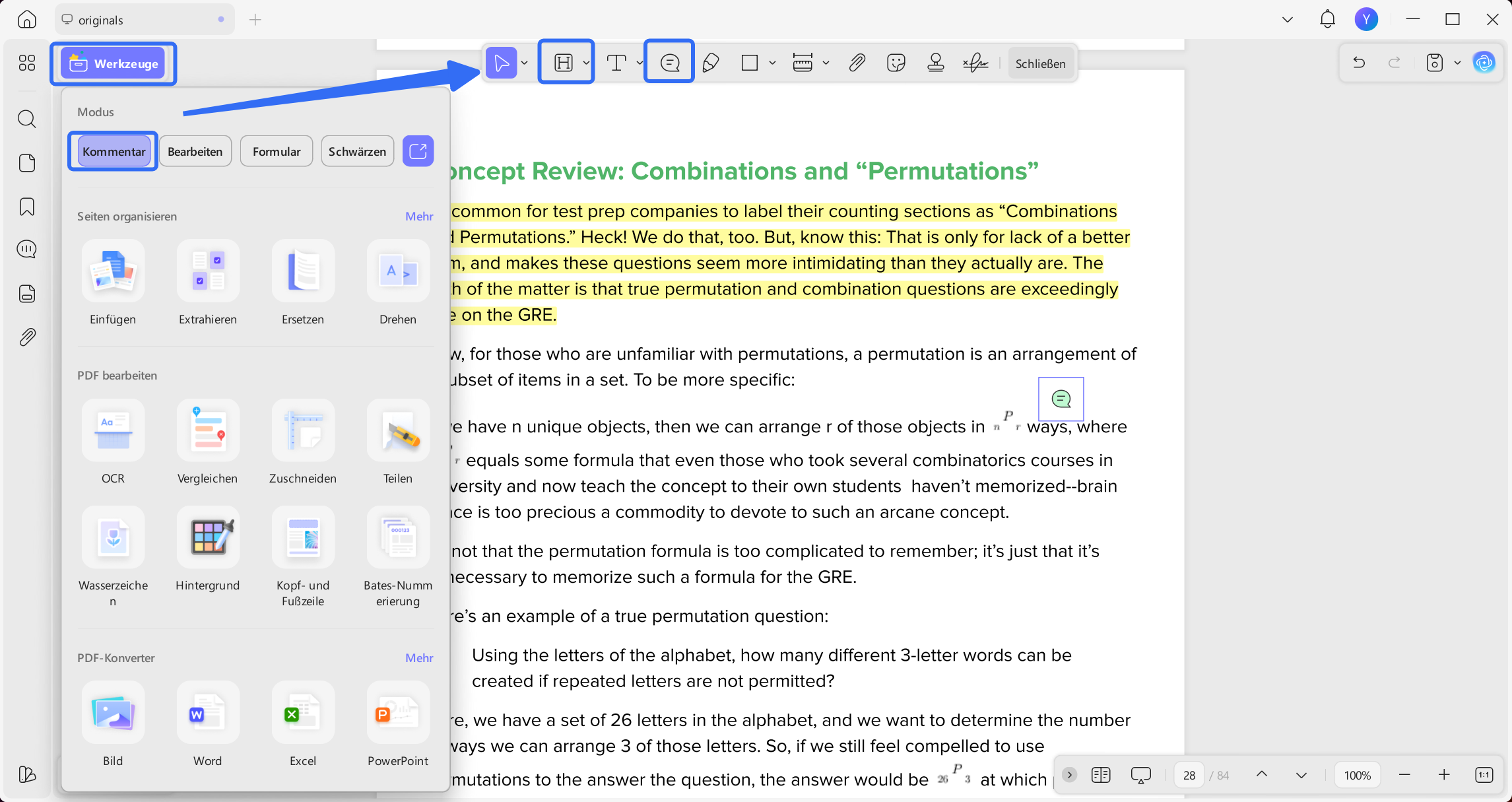Click Mehr next to PDF-Konverter
This screenshot has width=1512, height=802.
pyautogui.click(x=419, y=658)
